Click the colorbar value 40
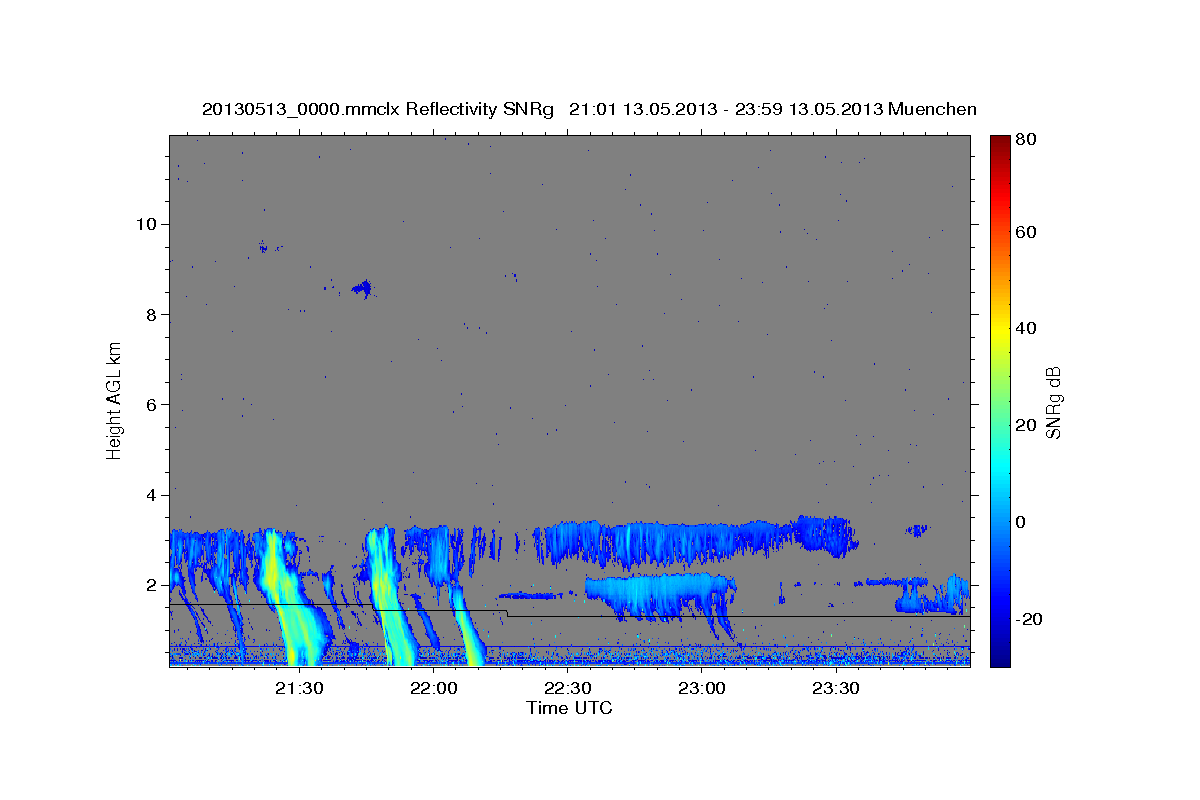The width and height of the screenshot is (1200, 800). tap(1028, 329)
